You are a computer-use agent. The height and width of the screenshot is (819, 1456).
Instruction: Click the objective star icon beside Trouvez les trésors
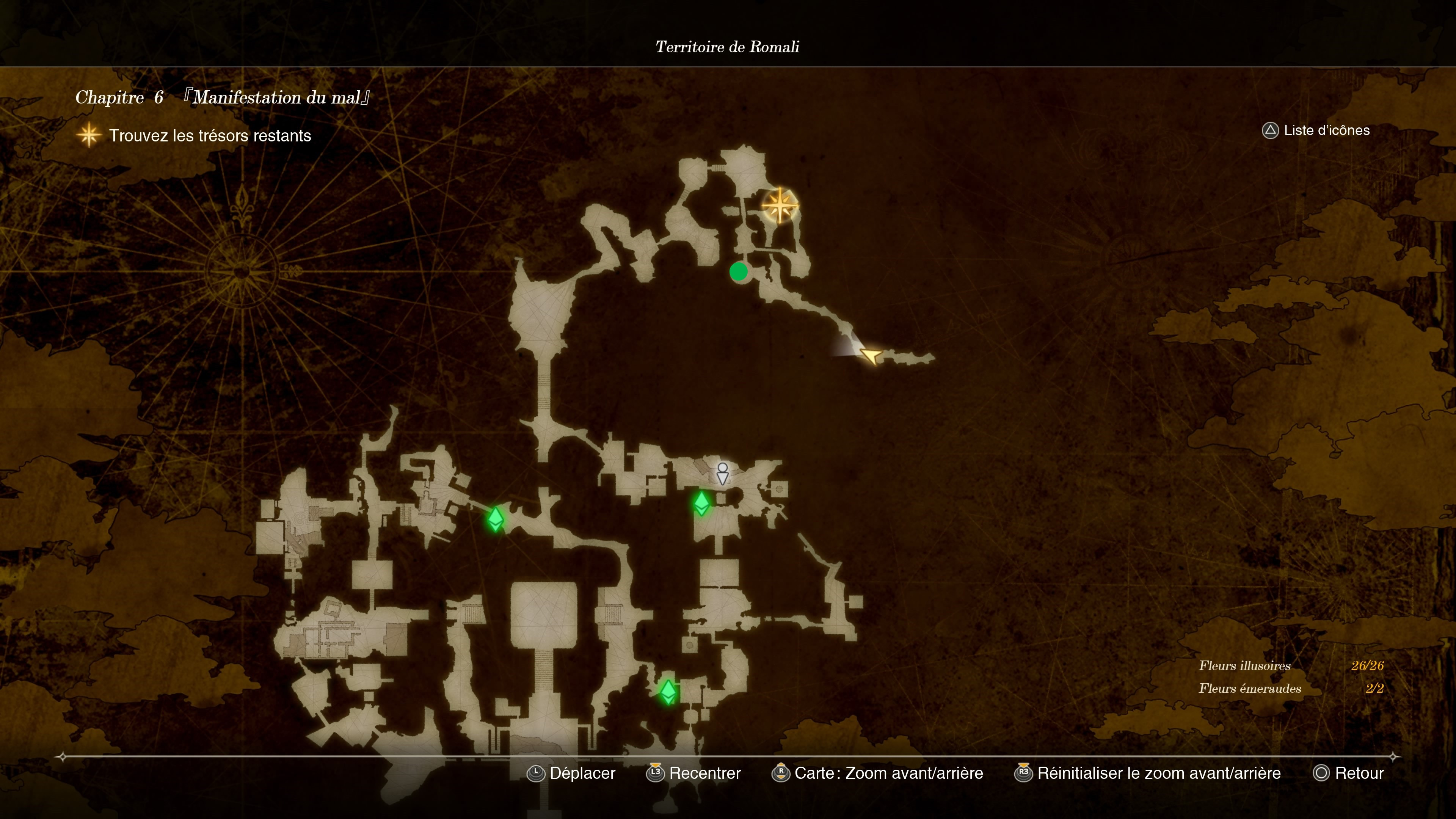89,136
